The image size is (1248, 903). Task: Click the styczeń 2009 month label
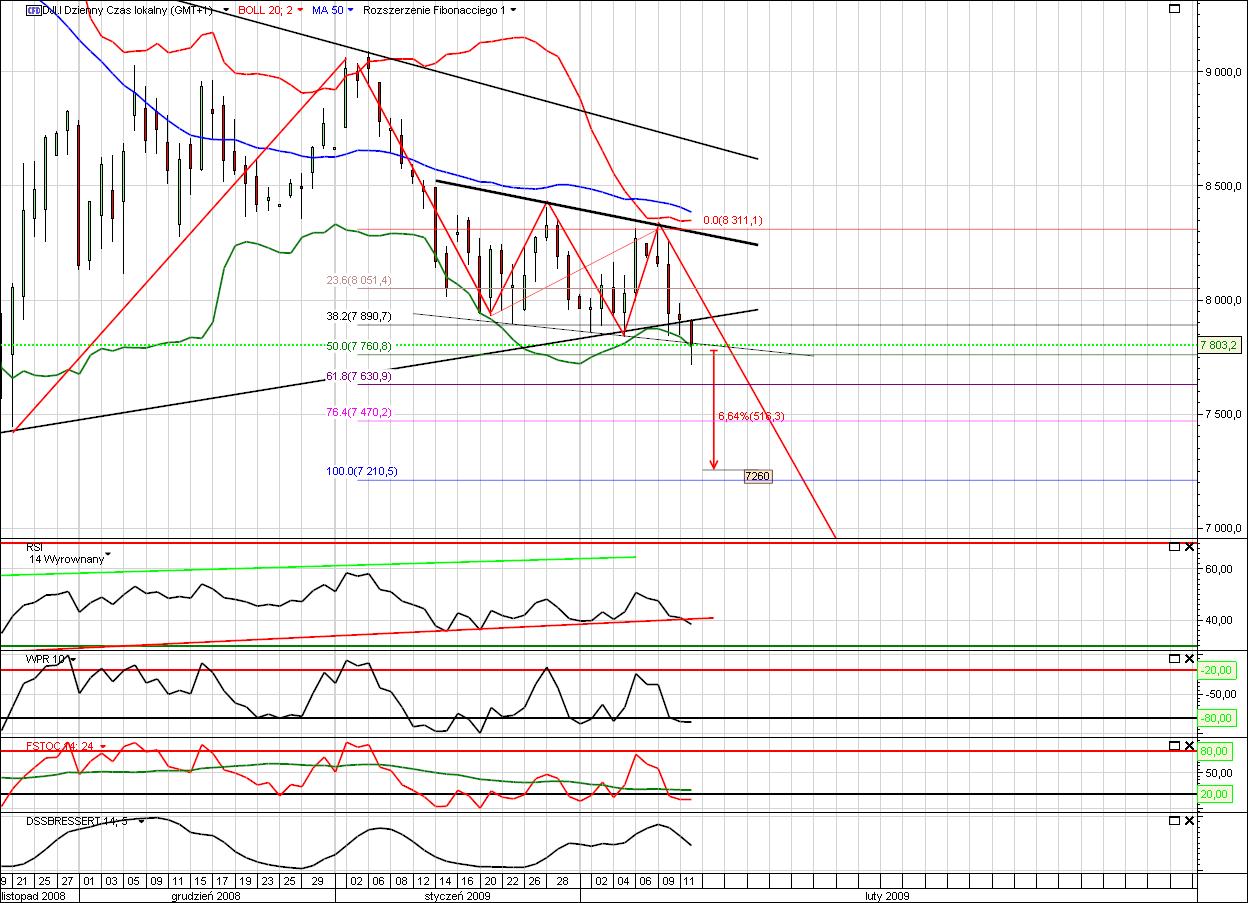[457, 896]
